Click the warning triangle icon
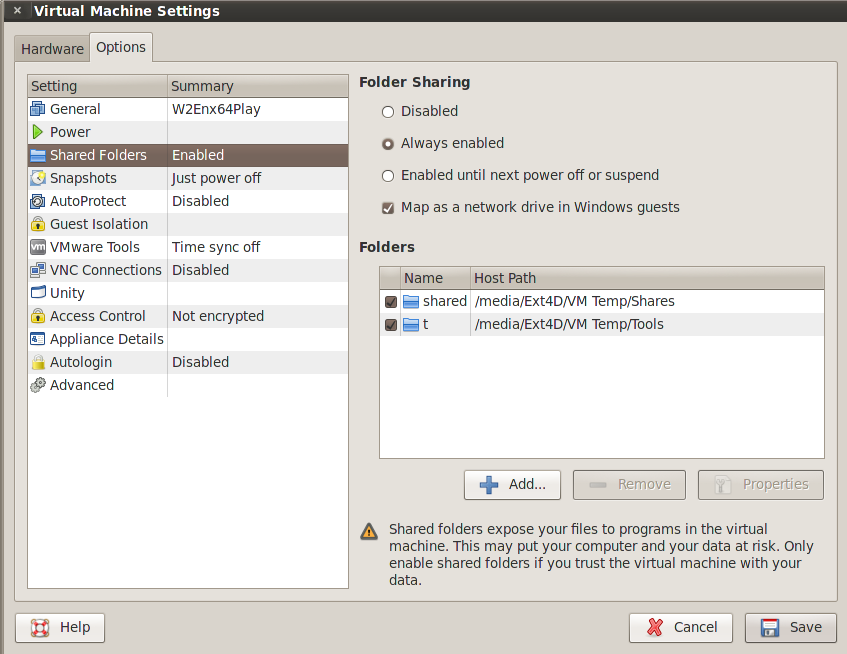This screenshot has height=654, width=847. 369,531
